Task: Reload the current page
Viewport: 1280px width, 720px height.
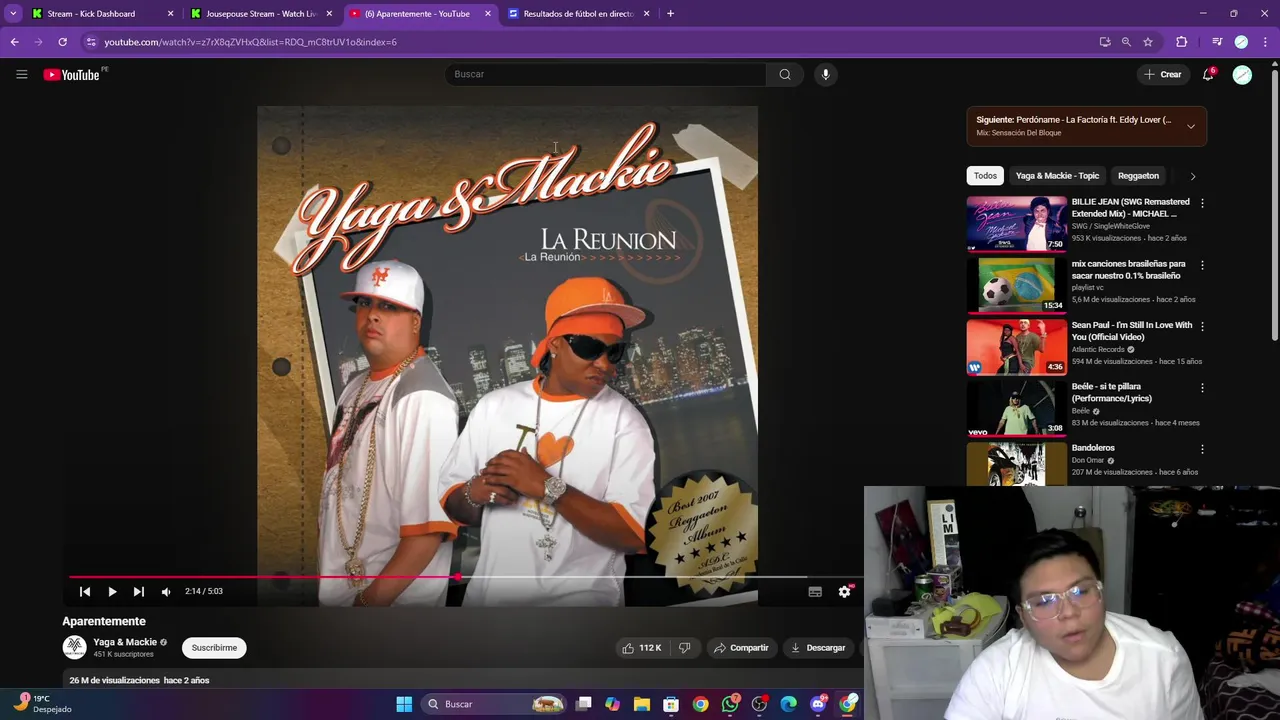Action: pyautogui.click(x=62, y=42)
